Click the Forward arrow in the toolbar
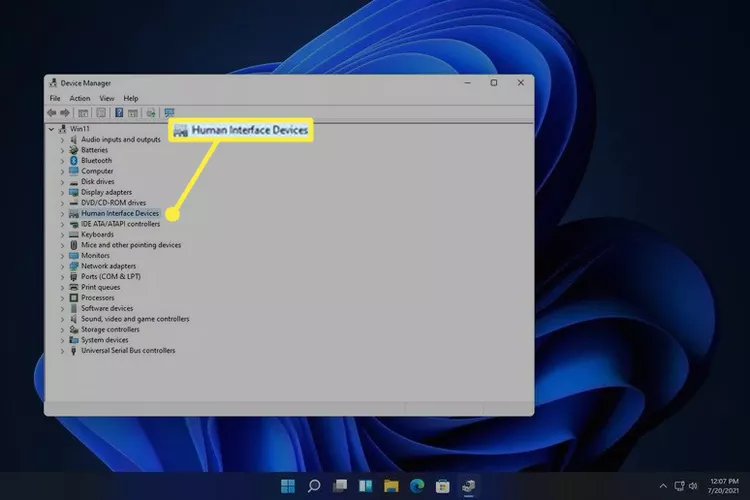 65,113
